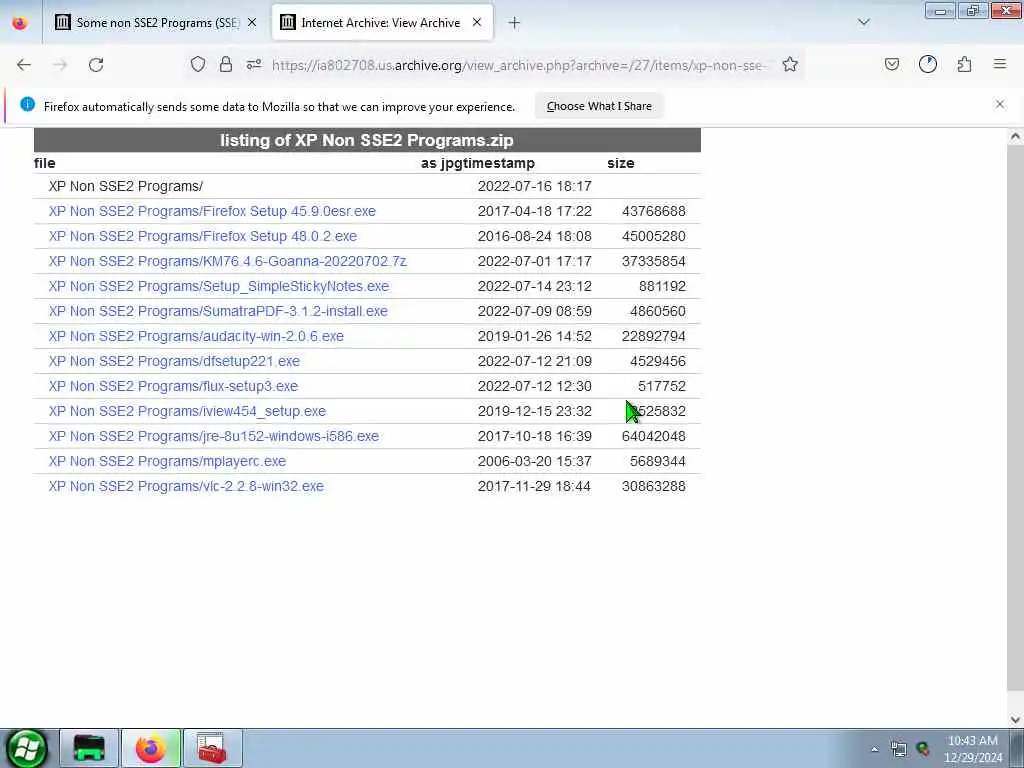Click the timestamp 2022-07-16 18:17

pyautogui.click(x=534, y=186)
